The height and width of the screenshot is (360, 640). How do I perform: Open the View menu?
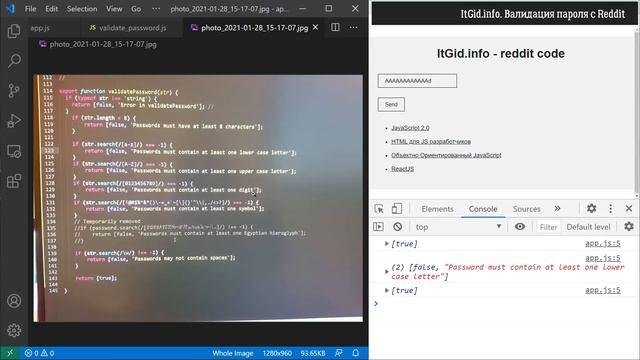(114, 9)
